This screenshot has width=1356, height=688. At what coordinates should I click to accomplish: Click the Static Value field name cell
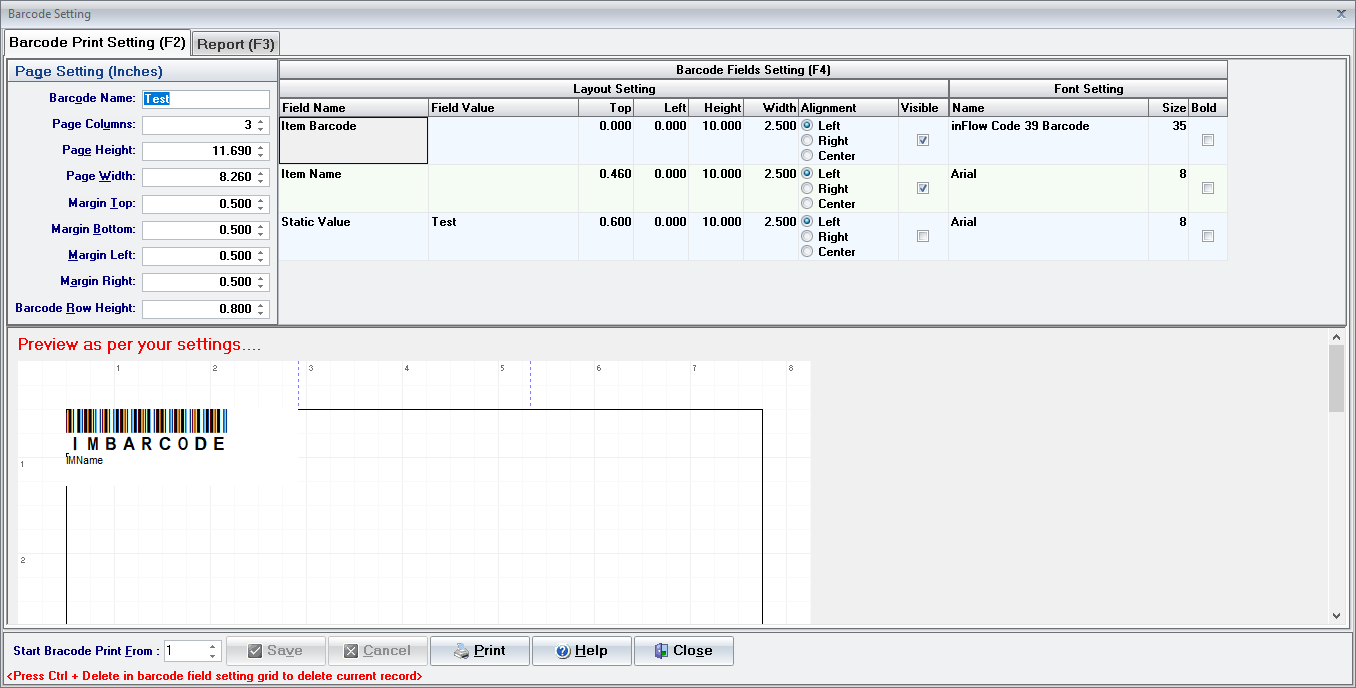pyautogui.click(x=353, y=237)
